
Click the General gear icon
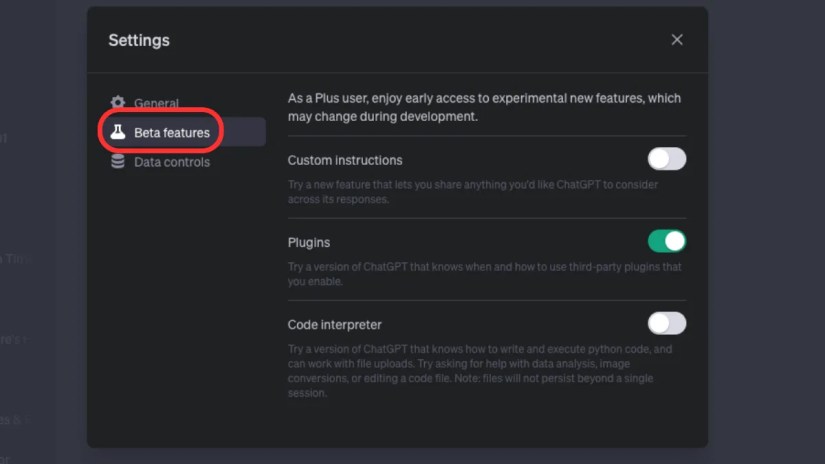pyautogui.click(x=118, y=102)
